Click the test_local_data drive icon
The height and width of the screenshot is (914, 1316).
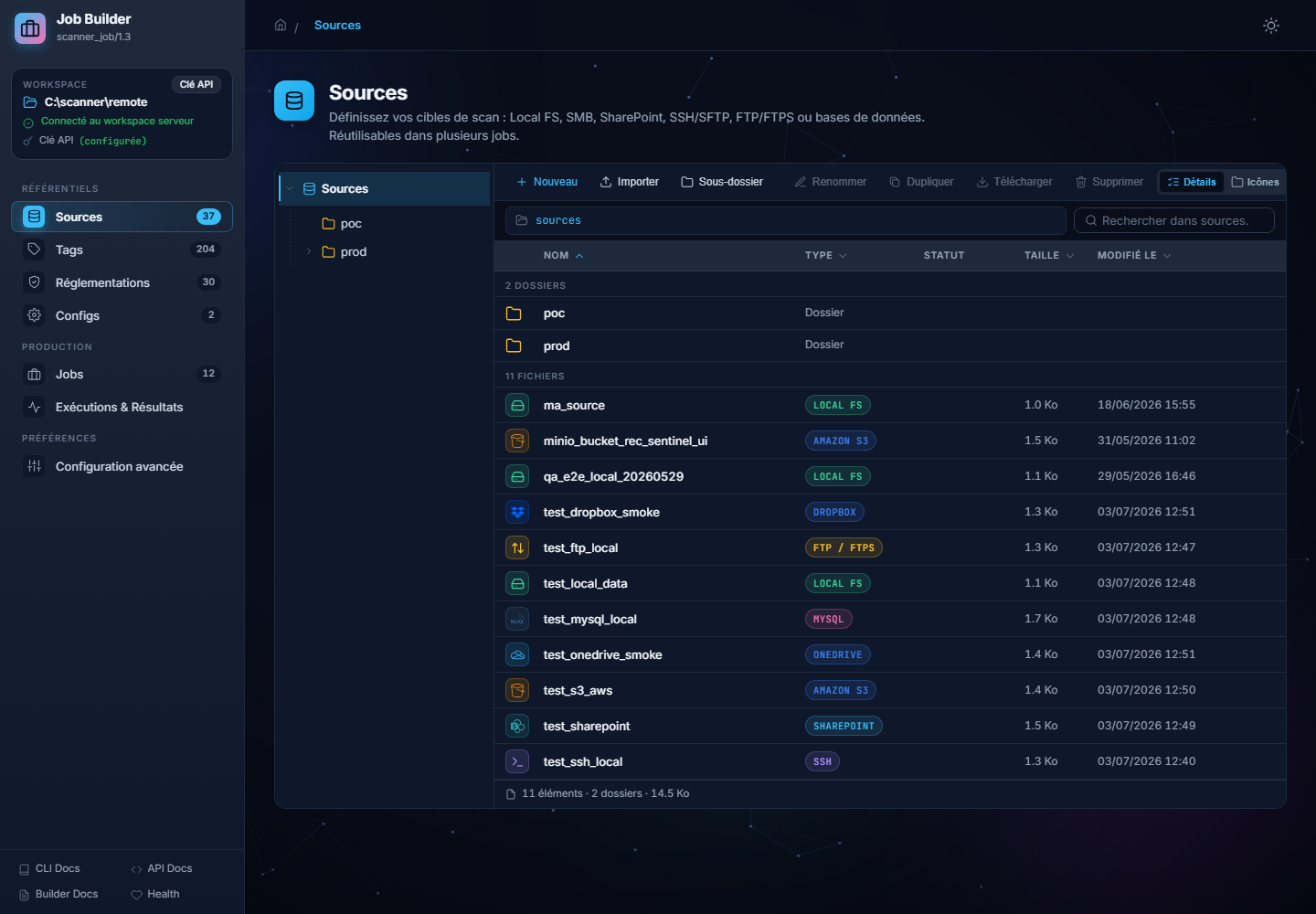pos(517,583)
